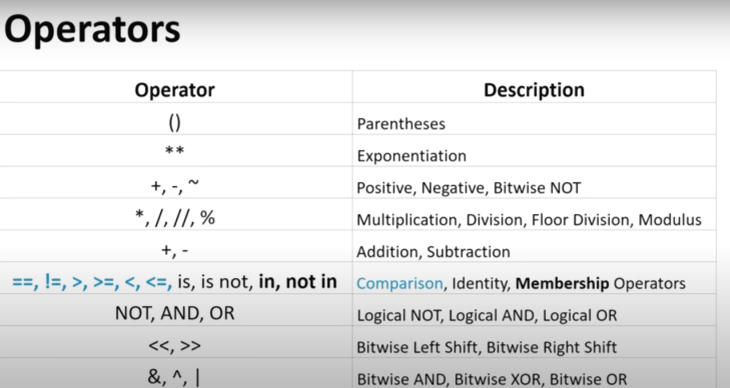The height and width of the screenshot is (388, 730).
Task: Select the ** exponentiation operator cell
Action: tap(175, 151)
